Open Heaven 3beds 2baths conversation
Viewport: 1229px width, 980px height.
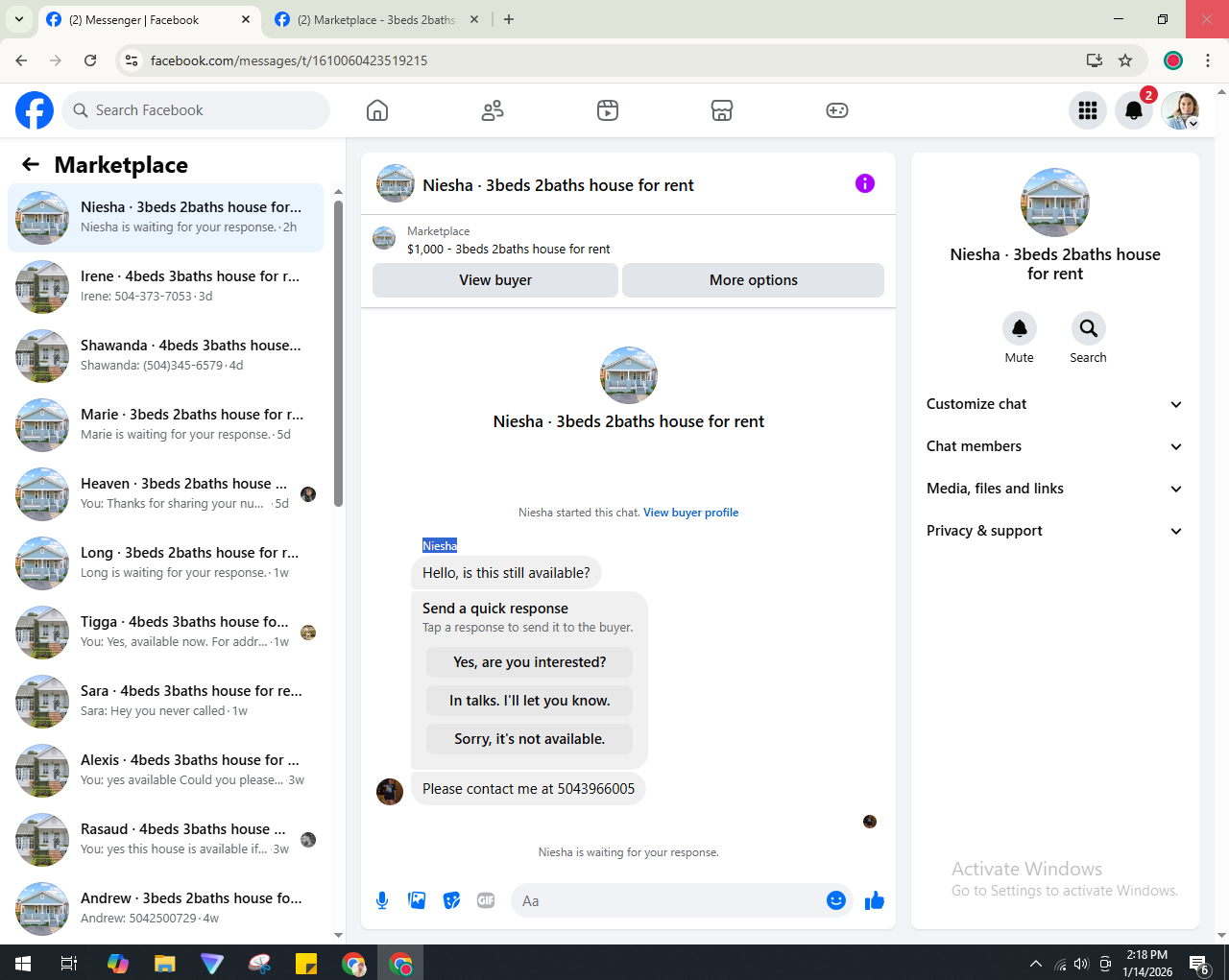(165, 494)
